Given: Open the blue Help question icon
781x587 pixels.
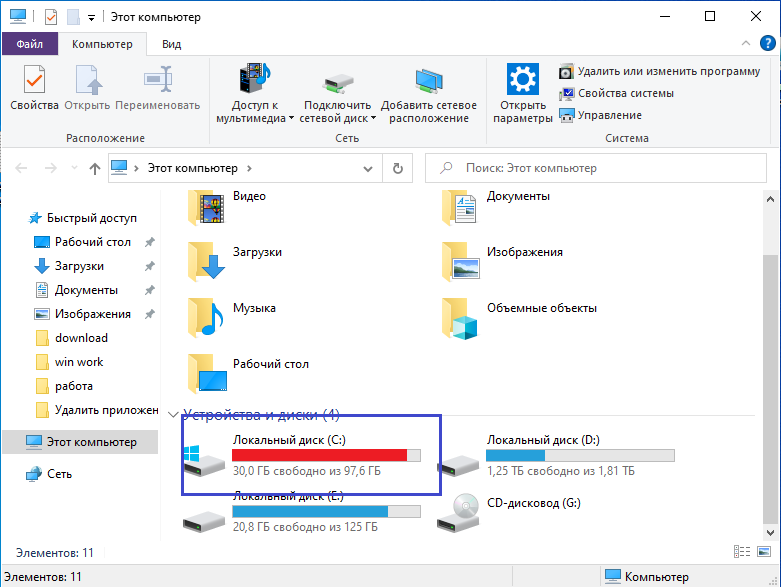Looking at the screenshot, I should pyautogui.click(x=768, y=43).
